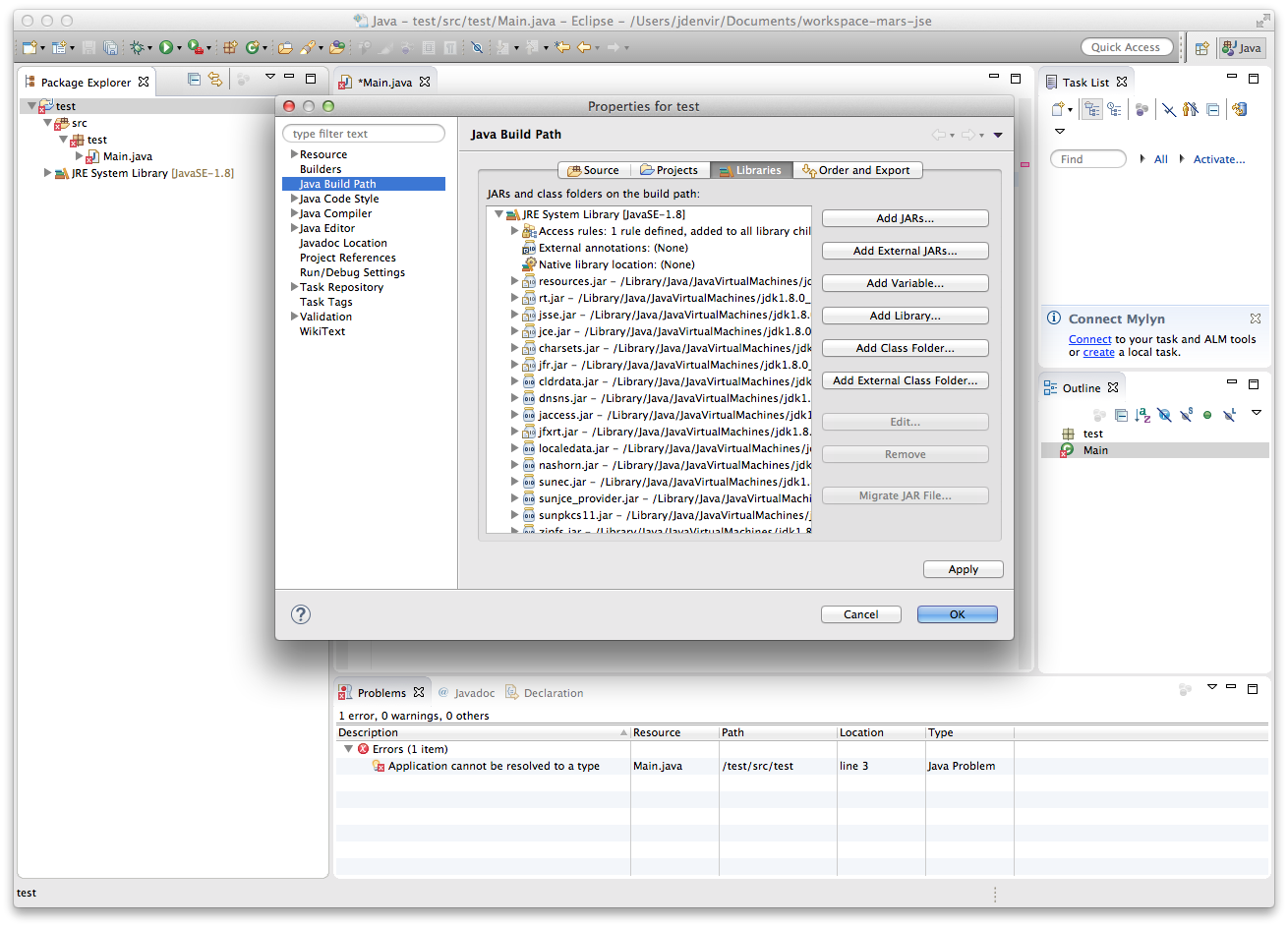Screen dimensions: 1288x927
Task: Expand Java Code Style category
Action: 294,199
